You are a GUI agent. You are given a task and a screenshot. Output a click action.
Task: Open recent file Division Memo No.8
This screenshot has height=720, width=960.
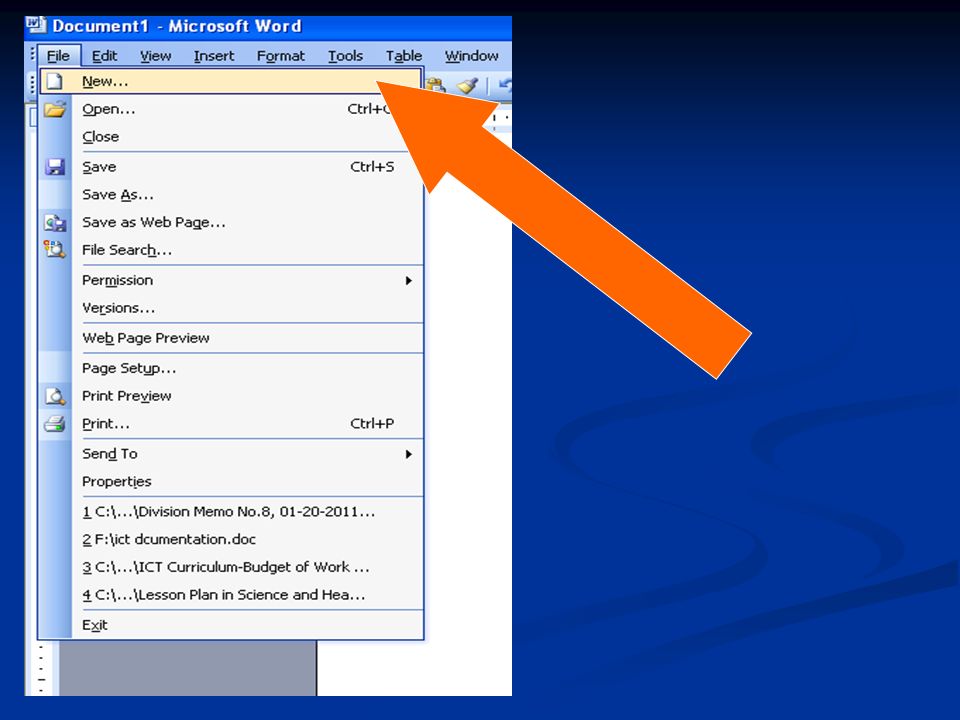231,511
